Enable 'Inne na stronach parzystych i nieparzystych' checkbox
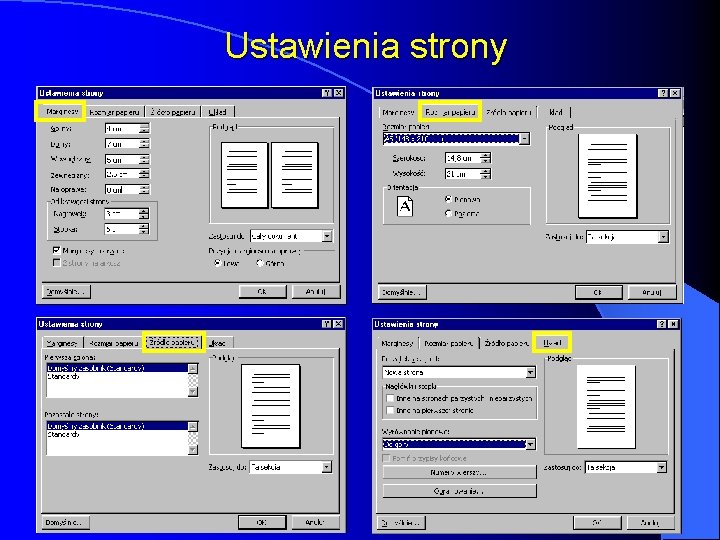720x540 pixels. 390,398
